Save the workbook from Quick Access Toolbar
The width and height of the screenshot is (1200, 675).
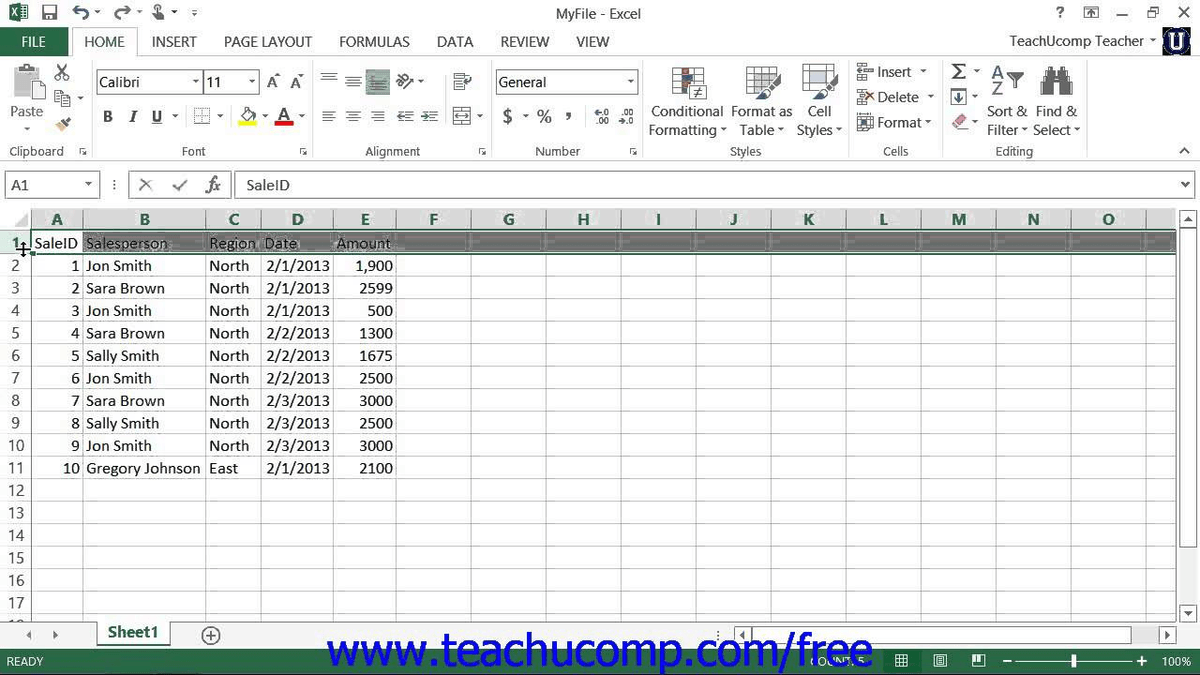[x=51, y=14]
